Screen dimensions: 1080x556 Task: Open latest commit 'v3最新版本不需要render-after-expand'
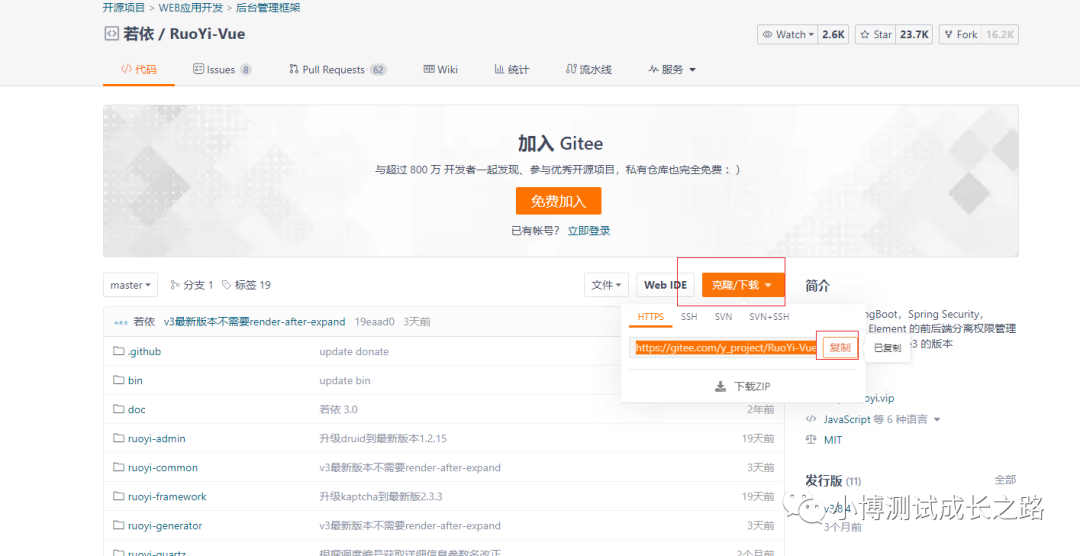pyautogui.click(x=254, y=322)
